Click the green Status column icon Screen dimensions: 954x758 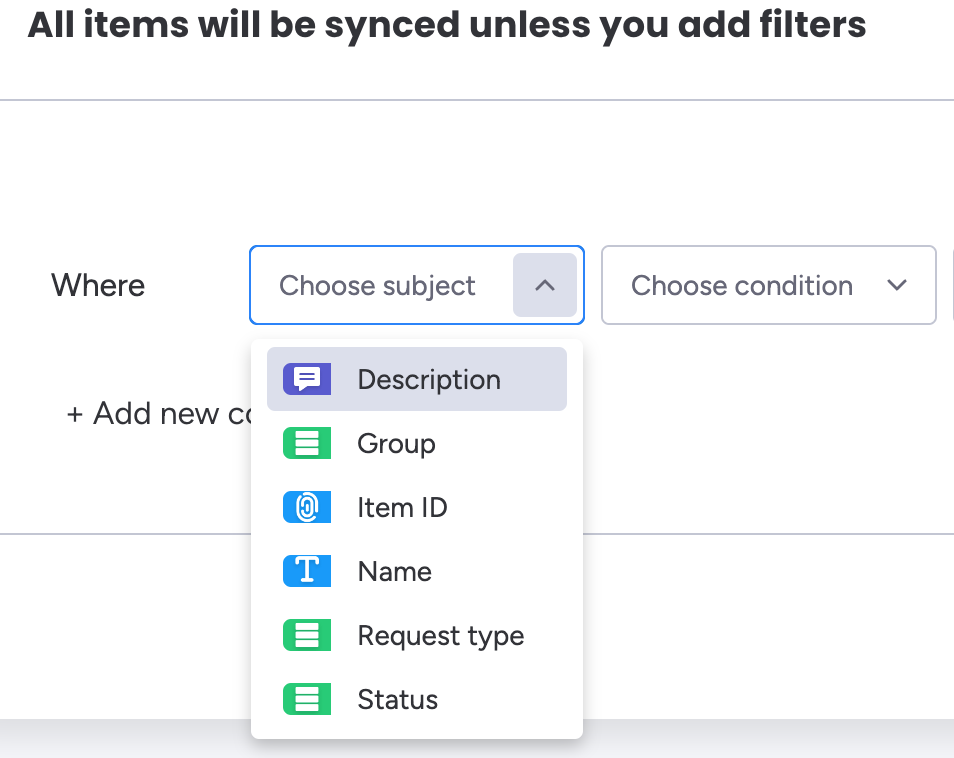coord(307,700)
